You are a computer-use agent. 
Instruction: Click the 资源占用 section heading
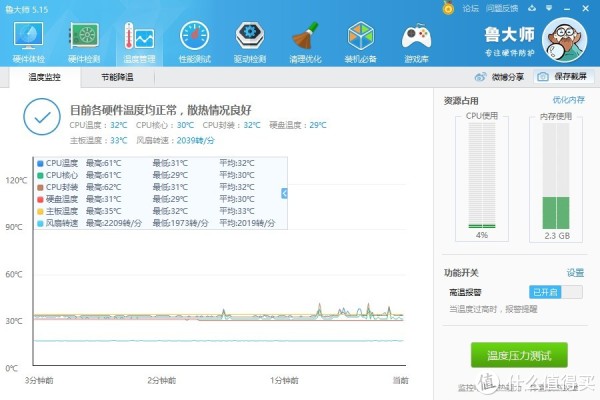(461, 101)
